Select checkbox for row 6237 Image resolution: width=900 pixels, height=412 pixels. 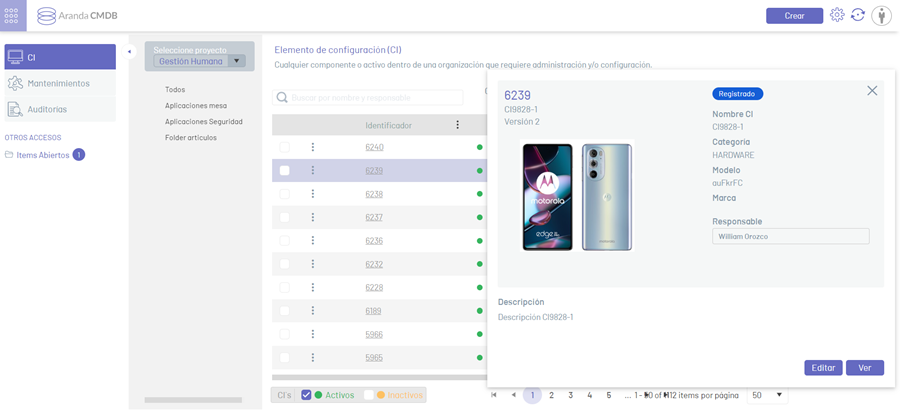click(285, 217)
